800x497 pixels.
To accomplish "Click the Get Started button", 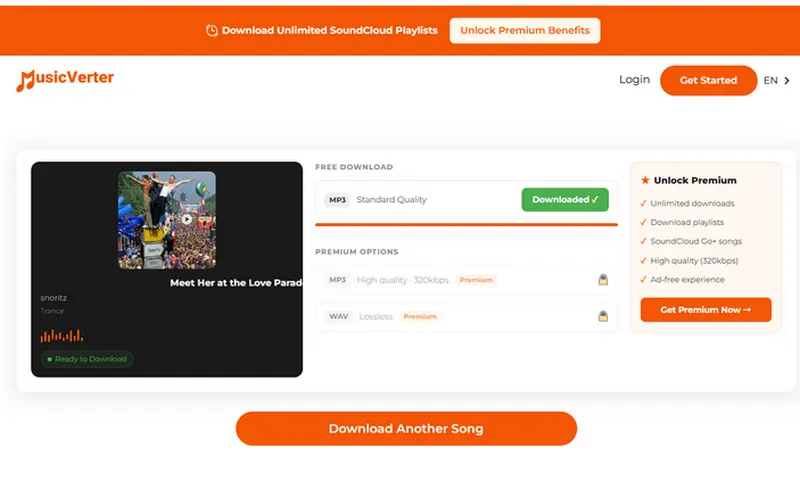I will pyautogui.click(x=708, y=80).
